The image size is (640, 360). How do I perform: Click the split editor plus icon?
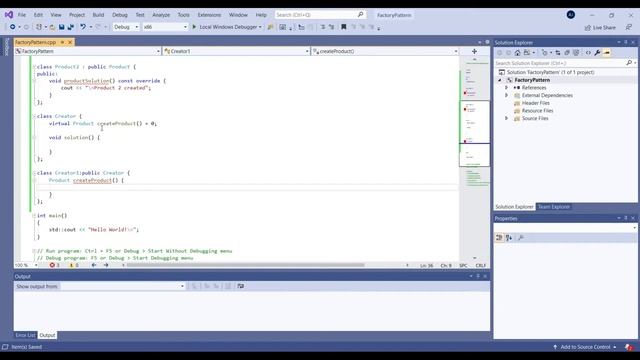click(x=474, y=51)
